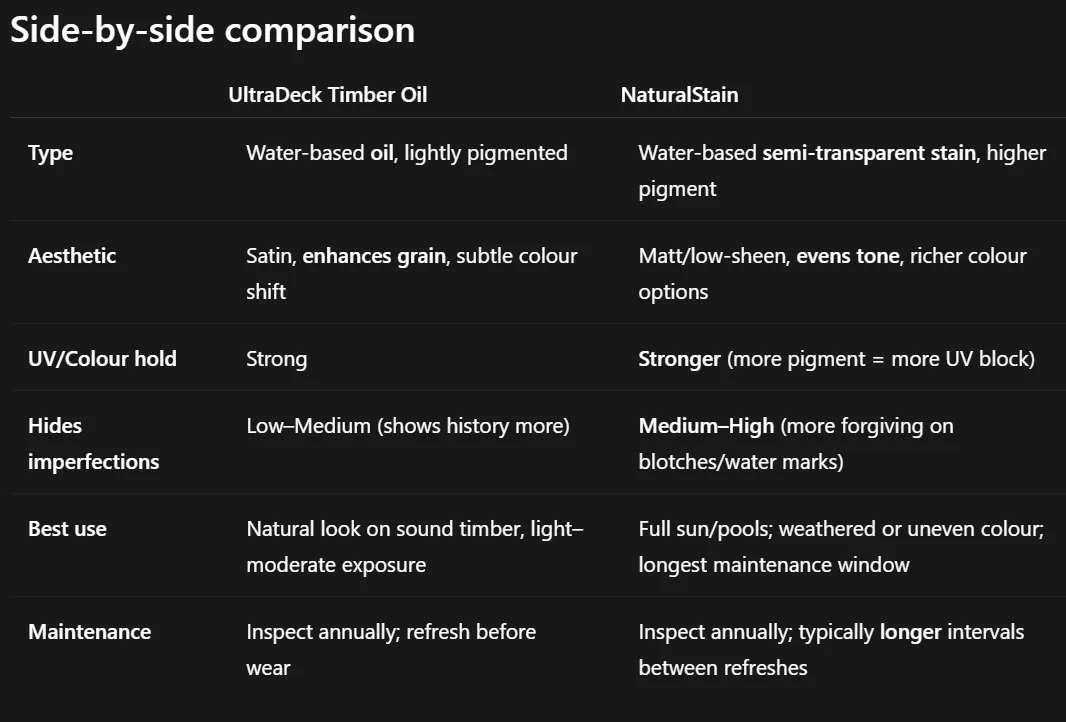Screen dimensions: 1066x722
Task: Click the 'Hides imperfections' row label
Action: tap(93, 443)
